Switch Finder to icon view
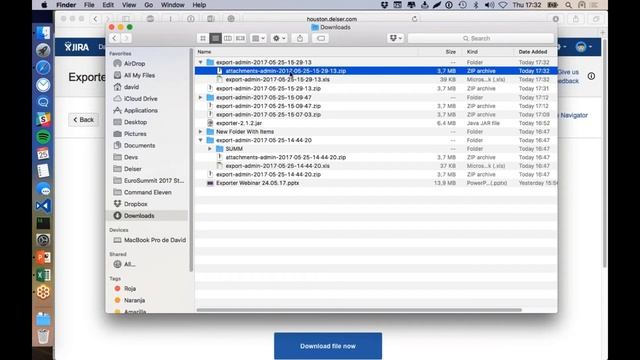This screenshot has height=360, width=640. (x=203, y=38)
